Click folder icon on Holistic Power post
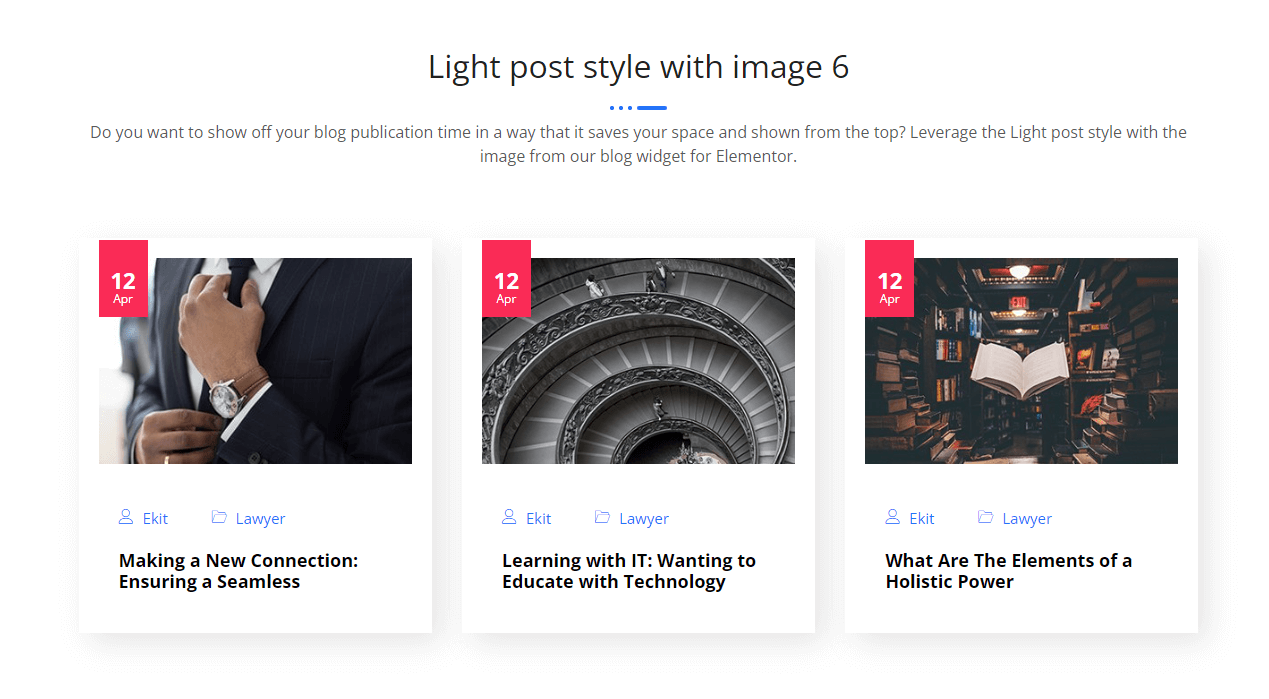1269x699 pixels. click(x=985, y=517)
